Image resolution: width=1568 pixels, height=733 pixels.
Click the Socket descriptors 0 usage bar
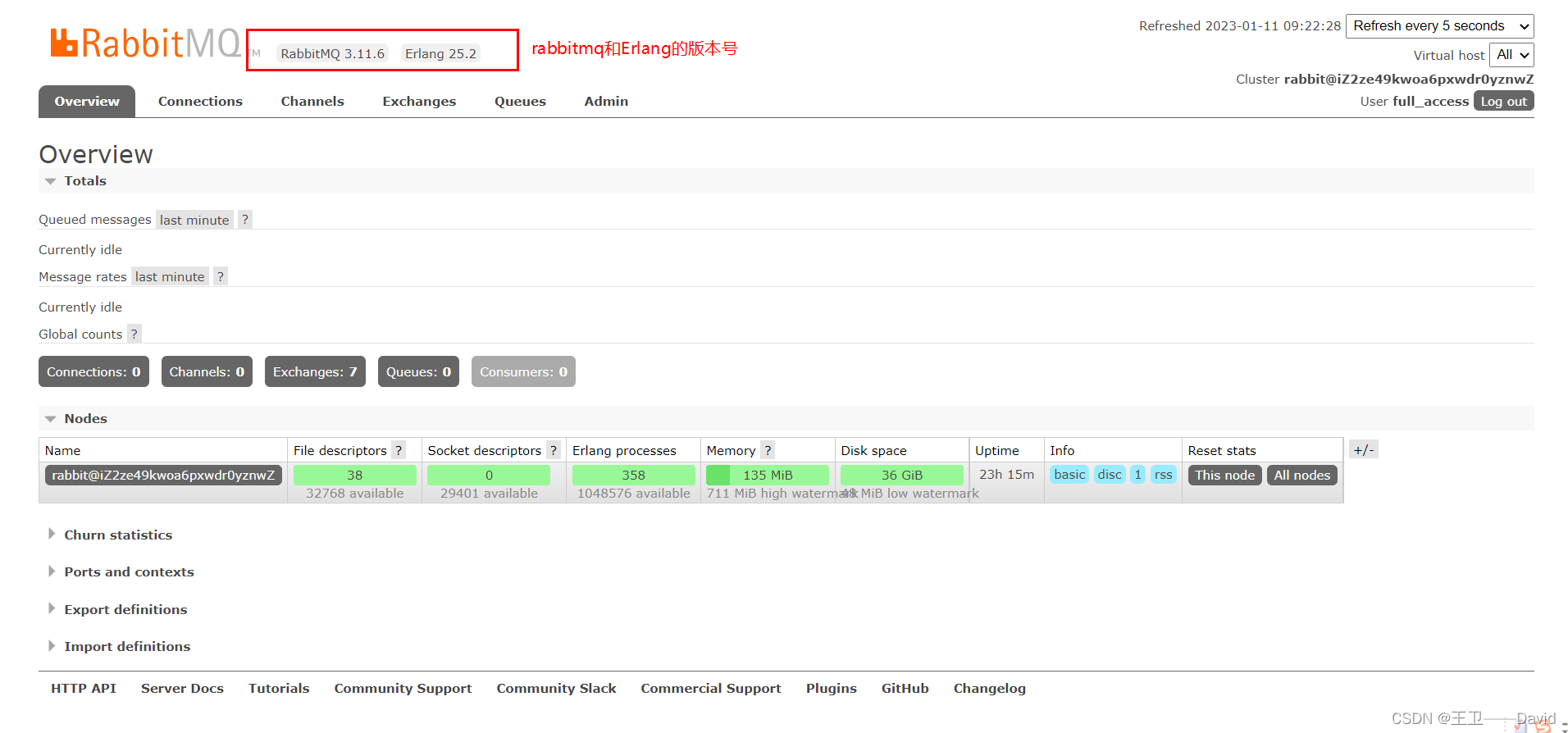pyautogui.click(x=489, y=476)
